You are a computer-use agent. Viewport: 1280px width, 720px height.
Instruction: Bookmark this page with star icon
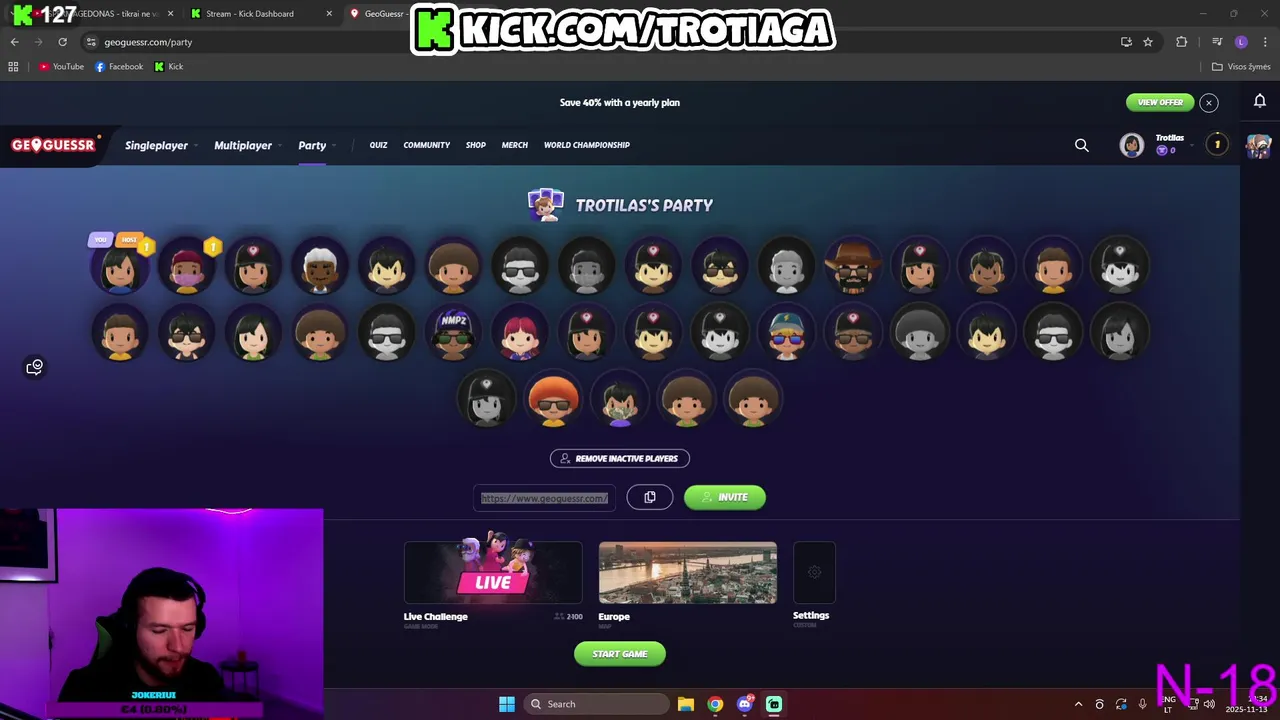pos(1148,42)
